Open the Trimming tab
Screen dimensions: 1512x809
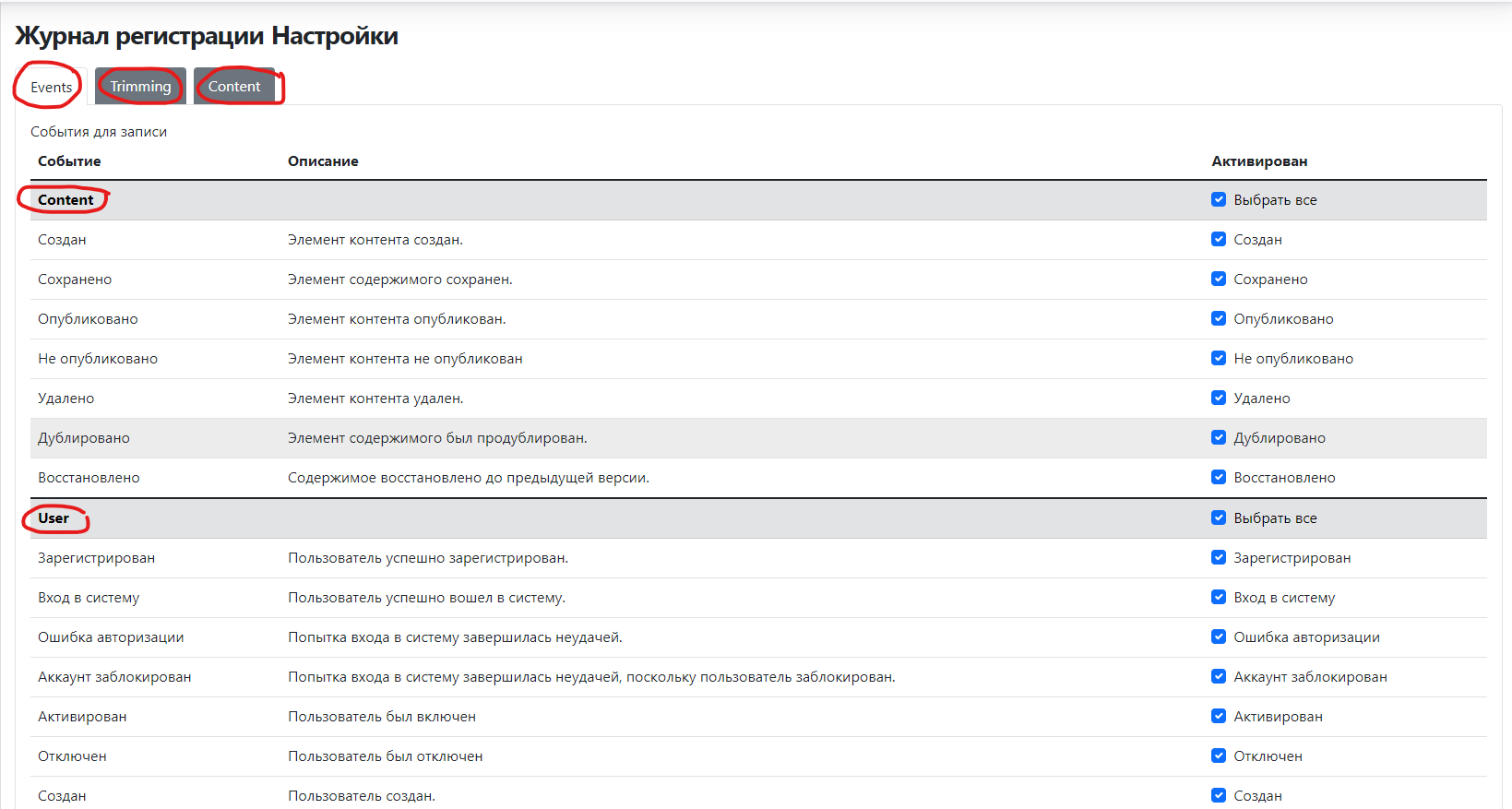140,87
